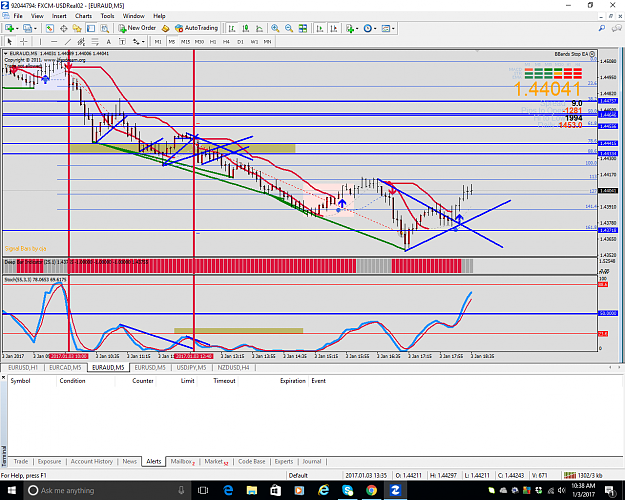
Task: Open the Insert menu
Action: pos(59,16)
